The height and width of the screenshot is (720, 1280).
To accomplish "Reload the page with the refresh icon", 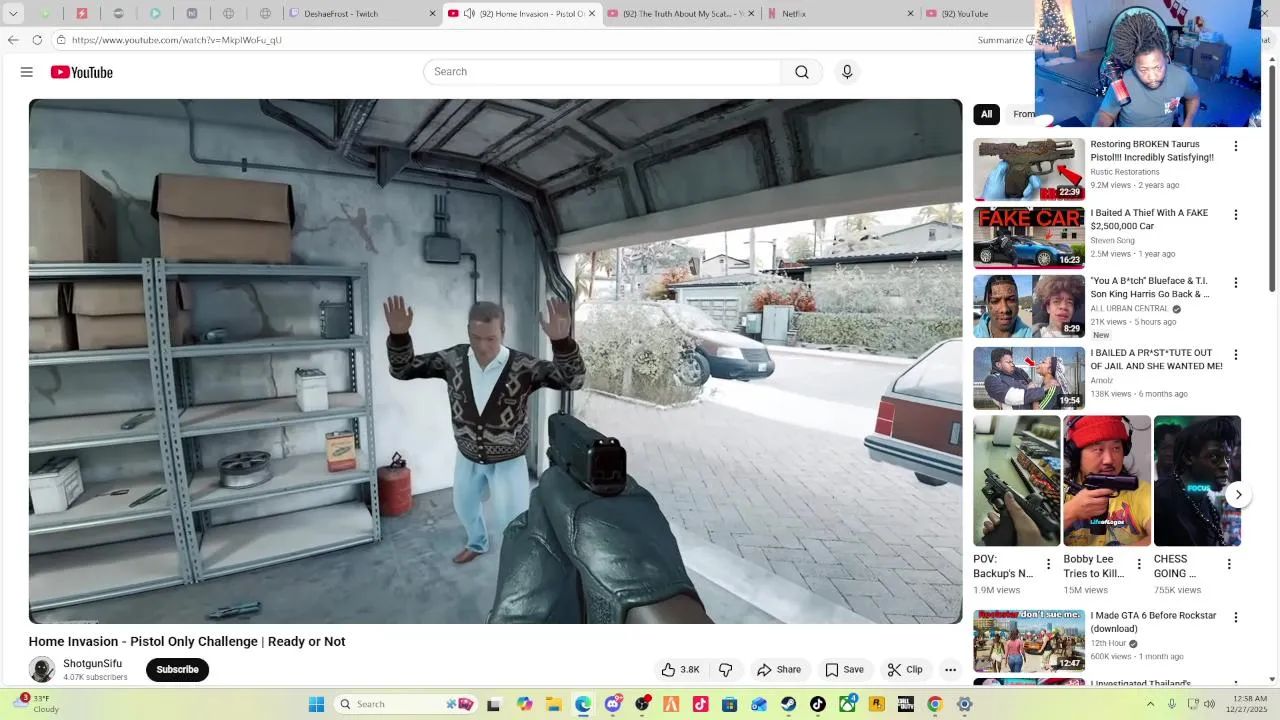I will [37, 40].
